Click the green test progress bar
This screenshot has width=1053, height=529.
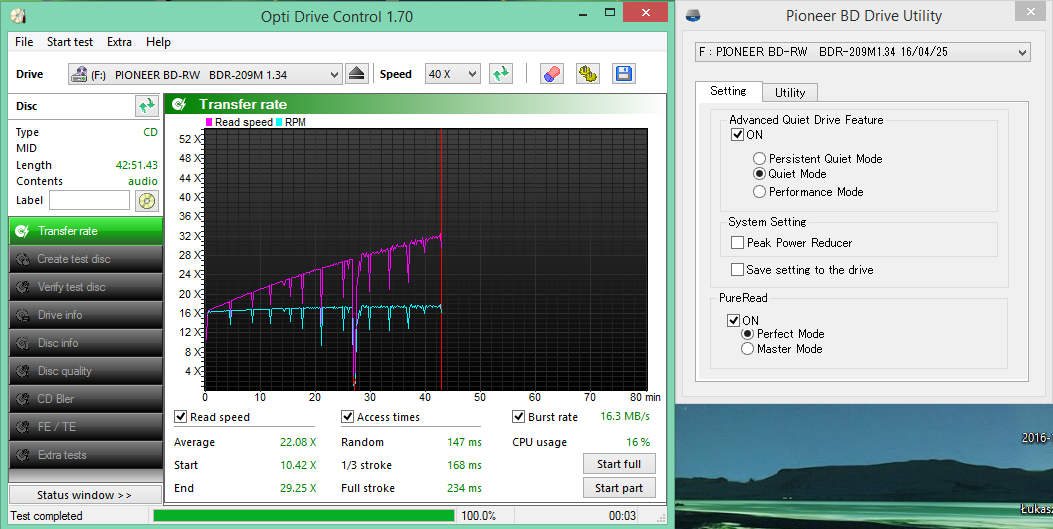tap(304, 516)
